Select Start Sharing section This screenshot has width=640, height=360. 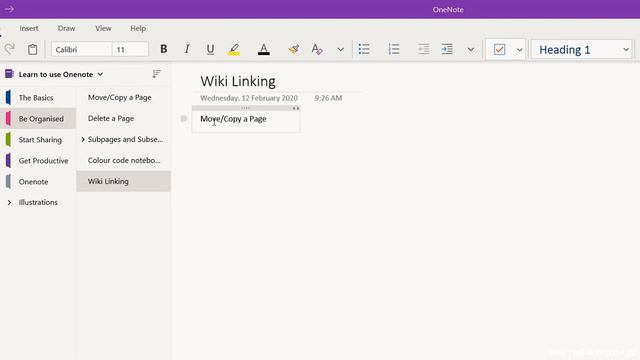point(38,140)
